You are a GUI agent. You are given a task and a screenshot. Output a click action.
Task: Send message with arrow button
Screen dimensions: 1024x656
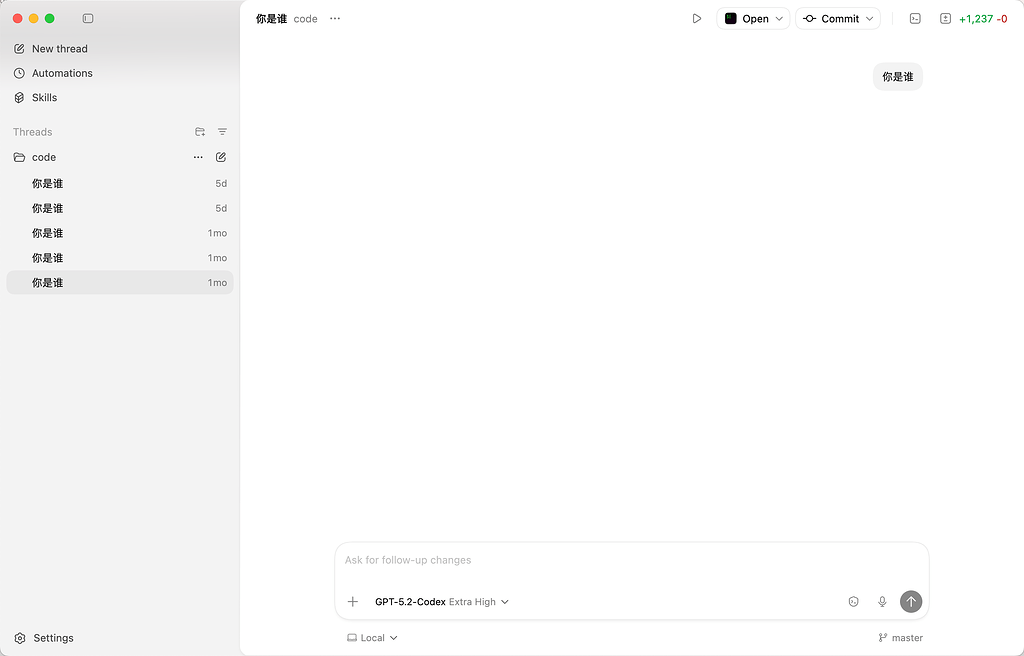pos(910,602)
